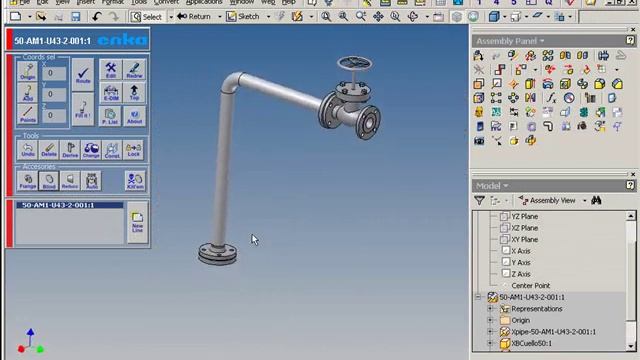Expand the Xpipe-50-AM1-U43-2-001:1 node
The width and height of the screenshot is (640, 360).
pos(491,332)
